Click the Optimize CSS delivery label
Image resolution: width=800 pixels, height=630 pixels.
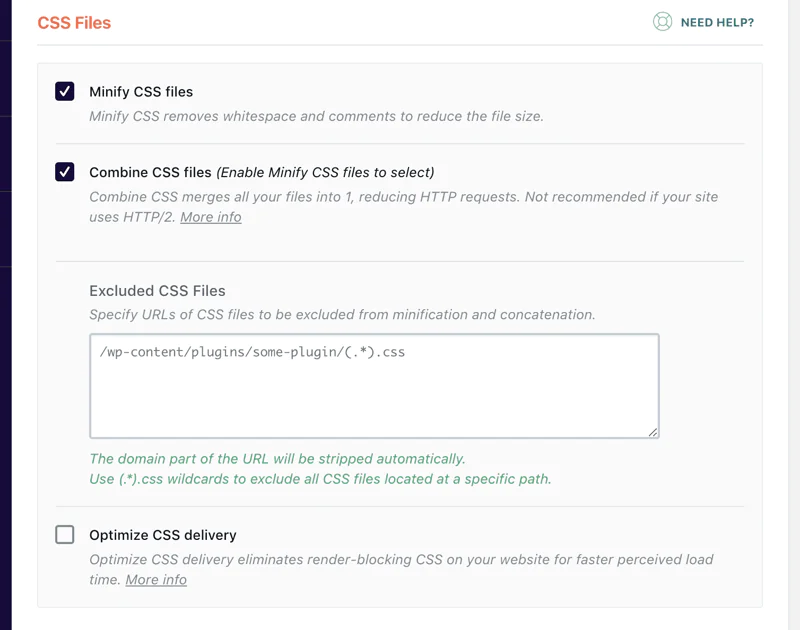coord(163,535)
